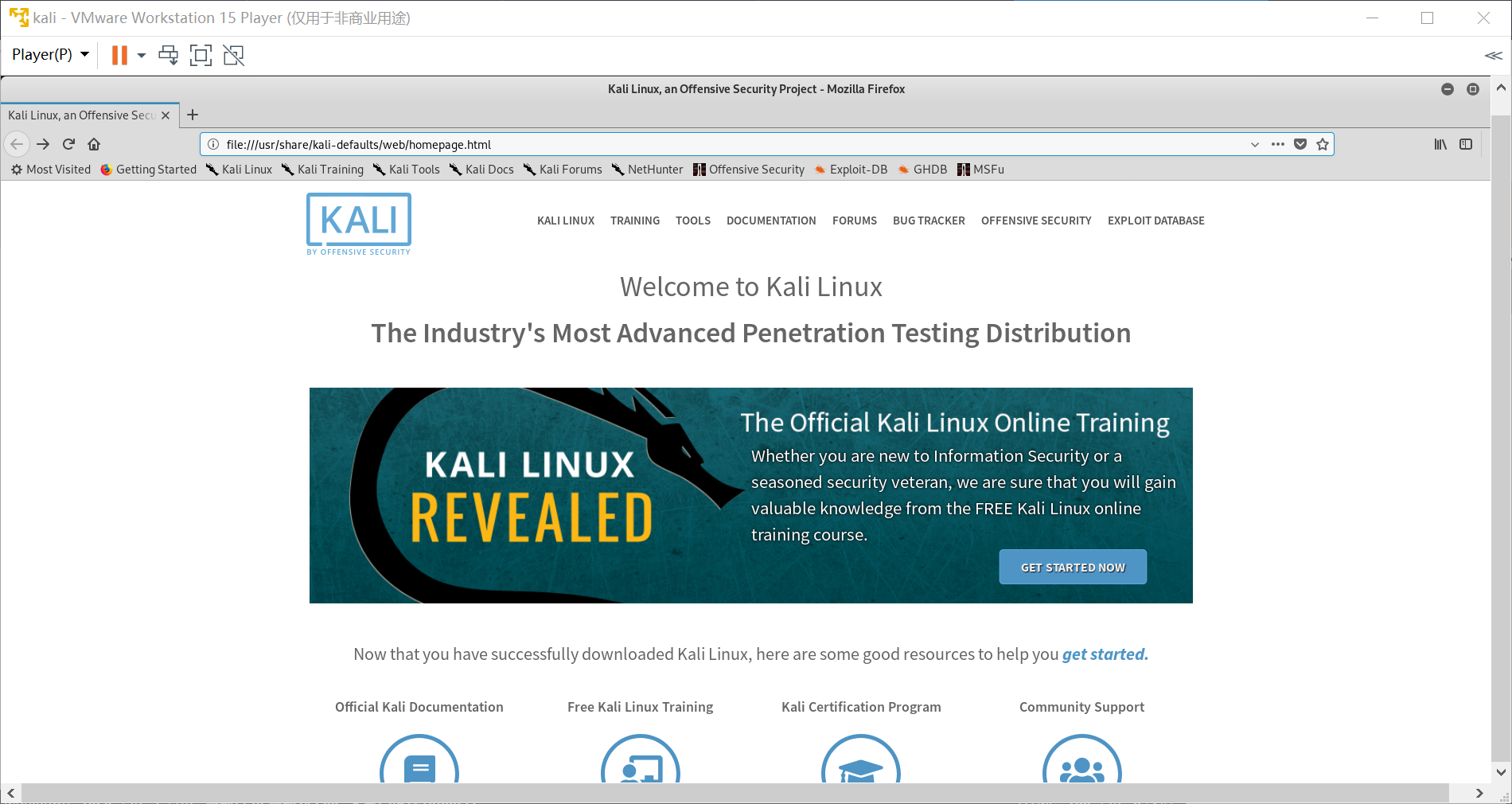Close the Kali Linux browser tab

point(166,115)
